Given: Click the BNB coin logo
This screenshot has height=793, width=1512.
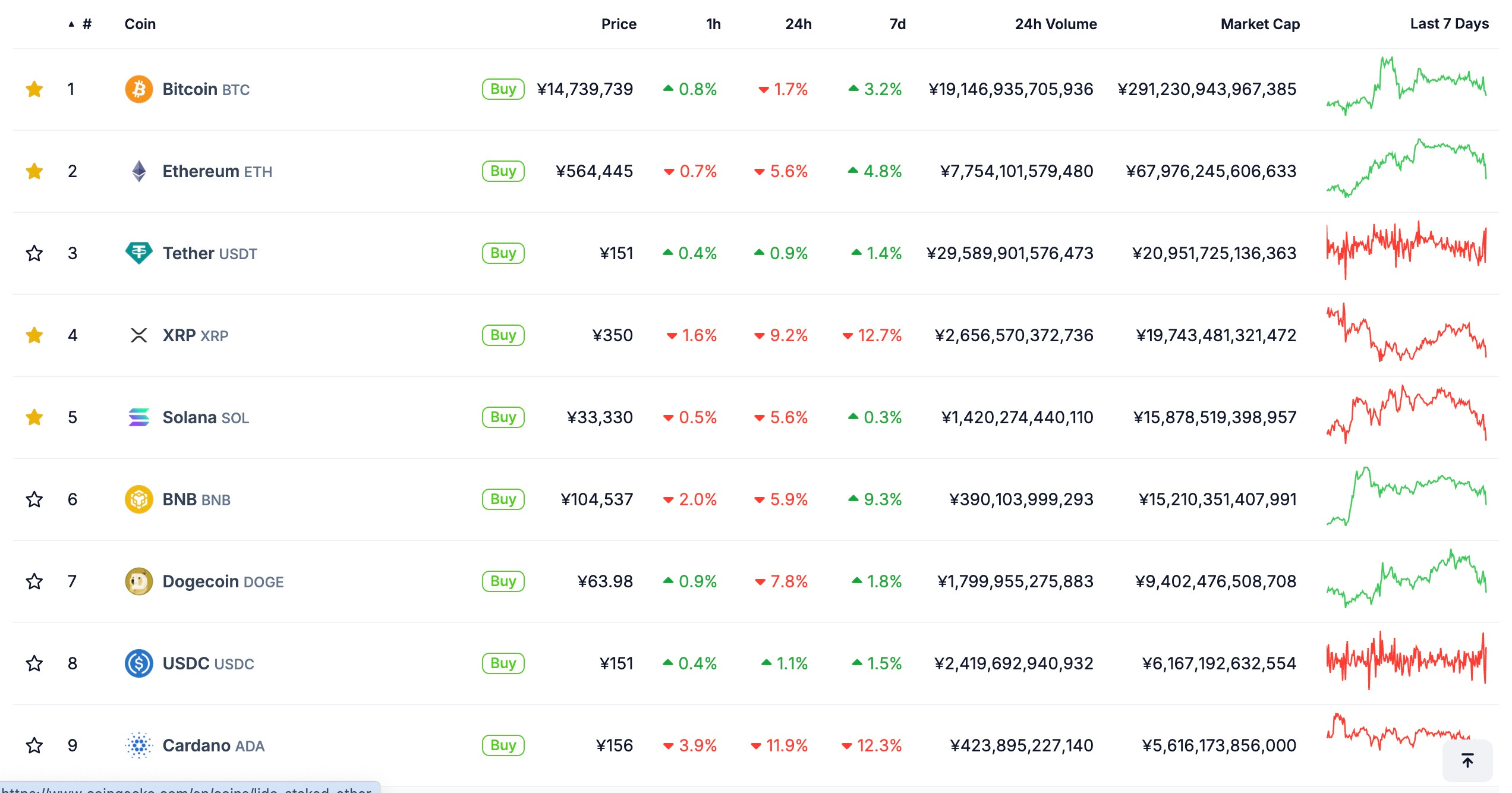Looking at the screenshot, I should click(x=138, y=499).
